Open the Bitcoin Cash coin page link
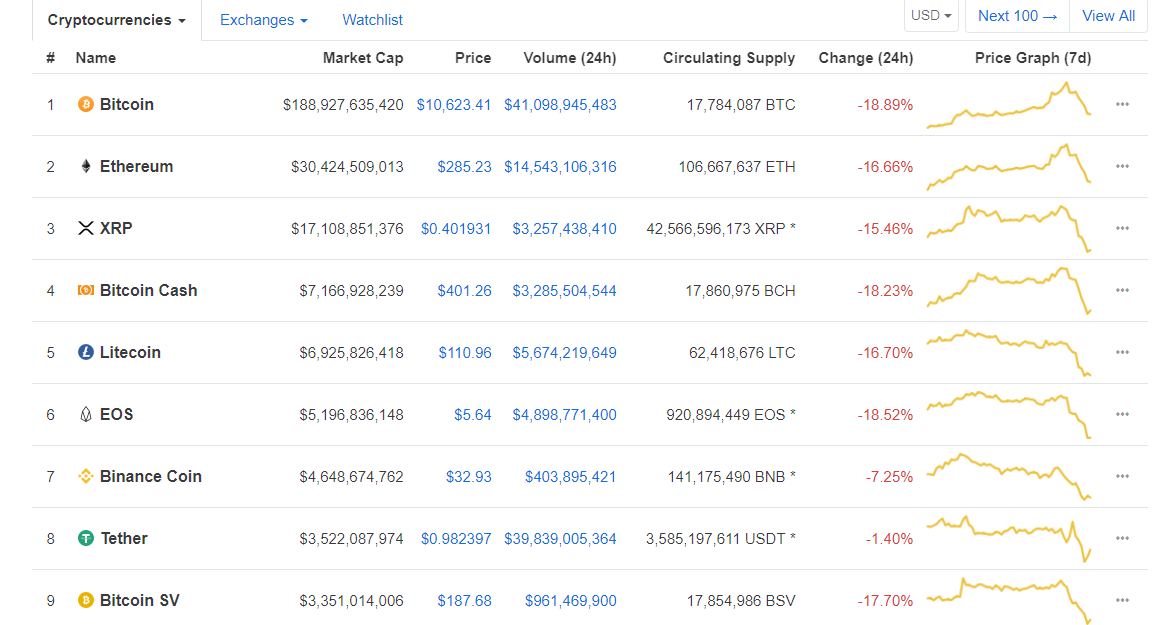Image resolution: width=1154 pixels, height=625 pixels. coord(148,290)
